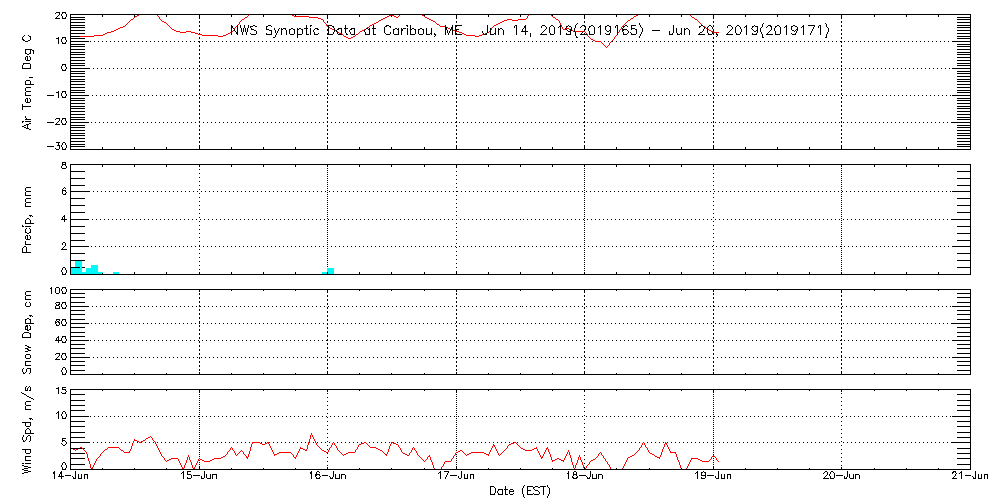
Task: Click the 'Wind Spd, m/s' axis label
Action: click(27, 428)
